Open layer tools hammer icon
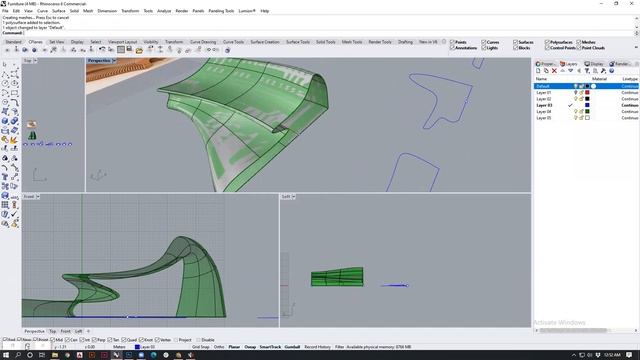The height and width of the screenshot is (360, 640). pos(603,71)
